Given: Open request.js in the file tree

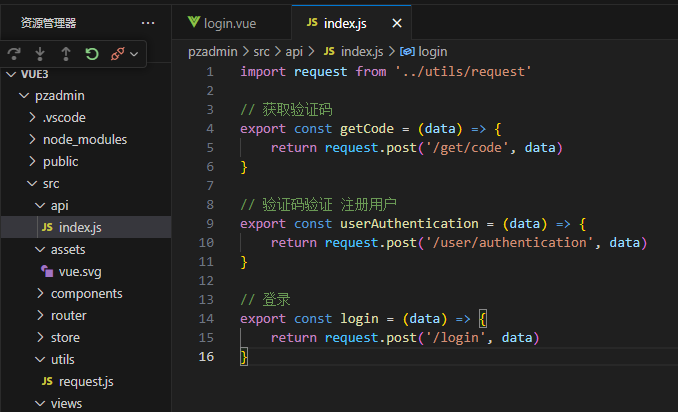Looking at the screenshot, I should point(86,382).
